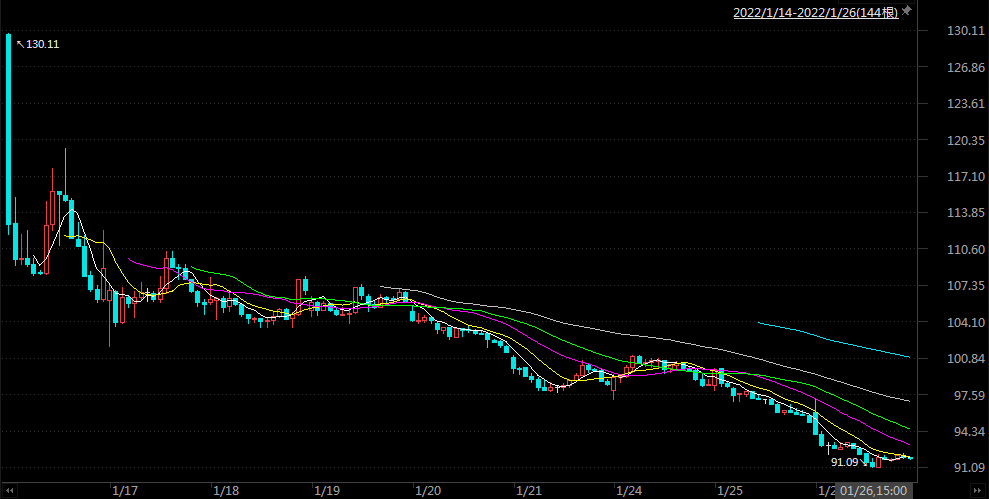Viewport: 989px width, 499px height.
Task: Choose the 1/24 date axis marker
Action: pyautogui.click(x=630, y=491)
